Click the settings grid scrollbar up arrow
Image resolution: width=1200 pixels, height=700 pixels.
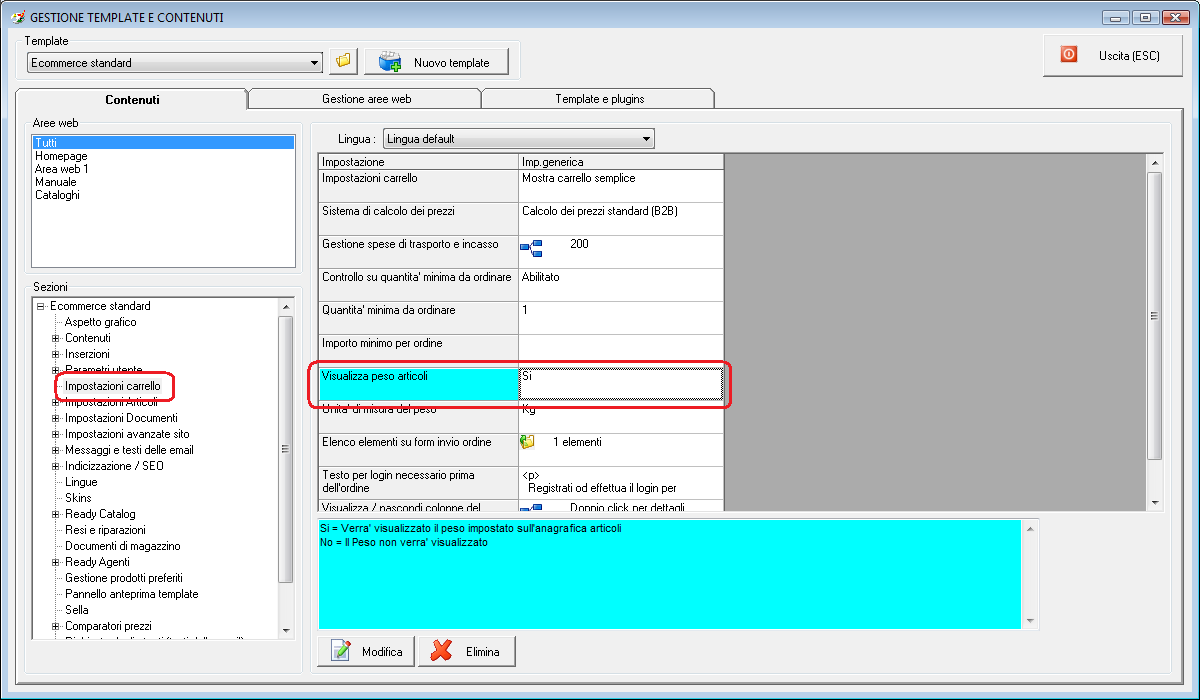(1154, 162)
